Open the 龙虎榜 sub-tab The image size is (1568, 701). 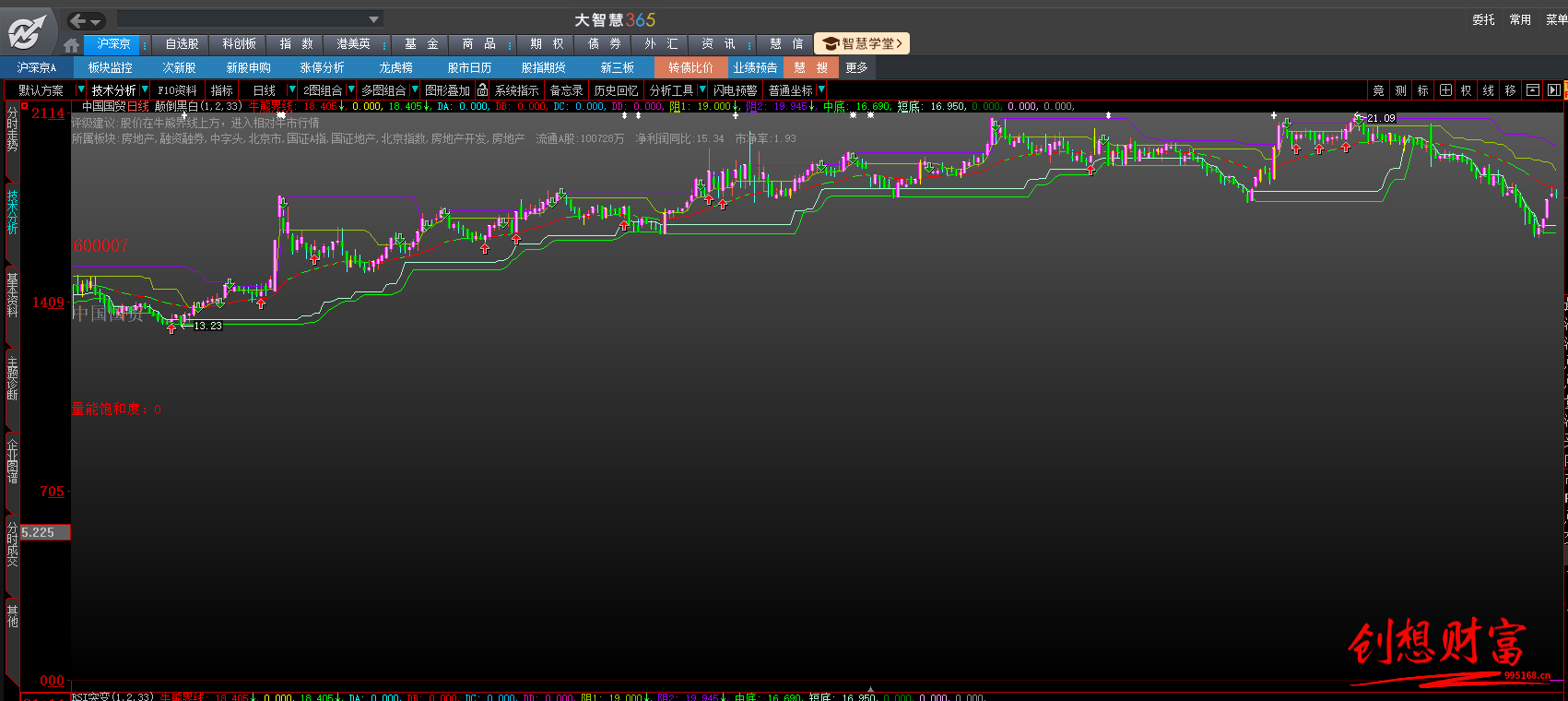coord(395,68)
